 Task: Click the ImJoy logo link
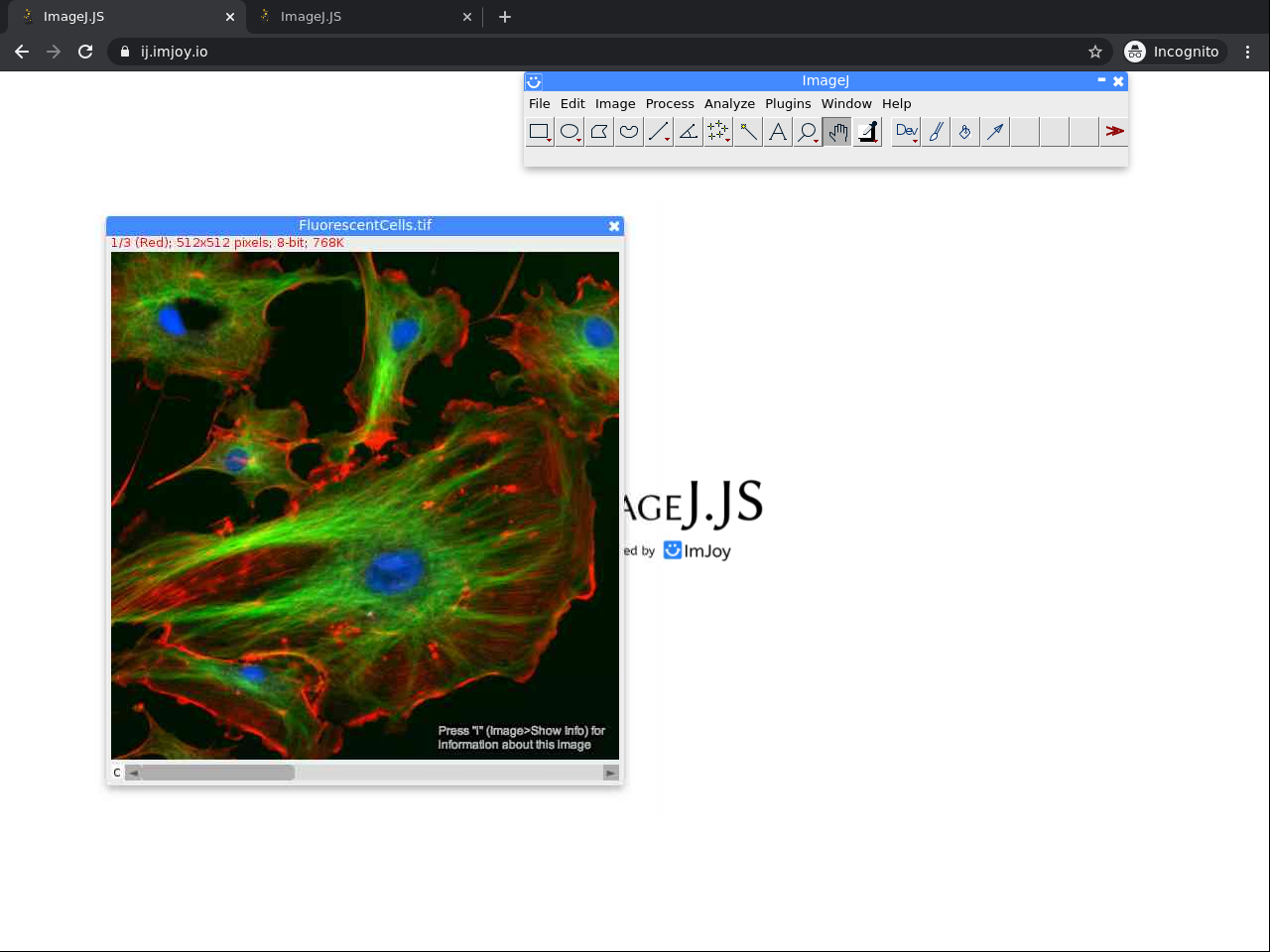(697, 550)
